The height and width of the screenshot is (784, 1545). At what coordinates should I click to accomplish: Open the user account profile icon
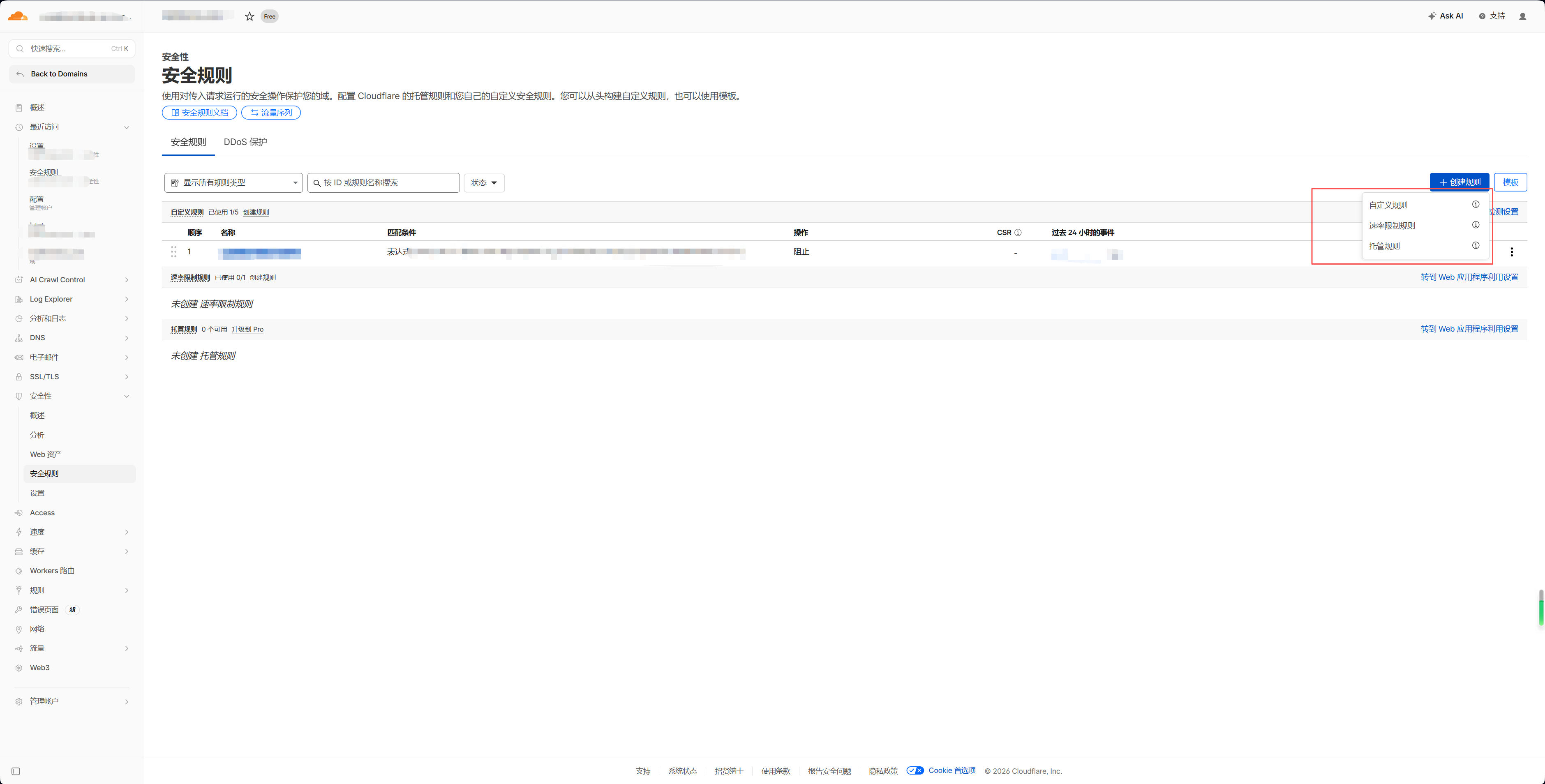coord(1522,16)
